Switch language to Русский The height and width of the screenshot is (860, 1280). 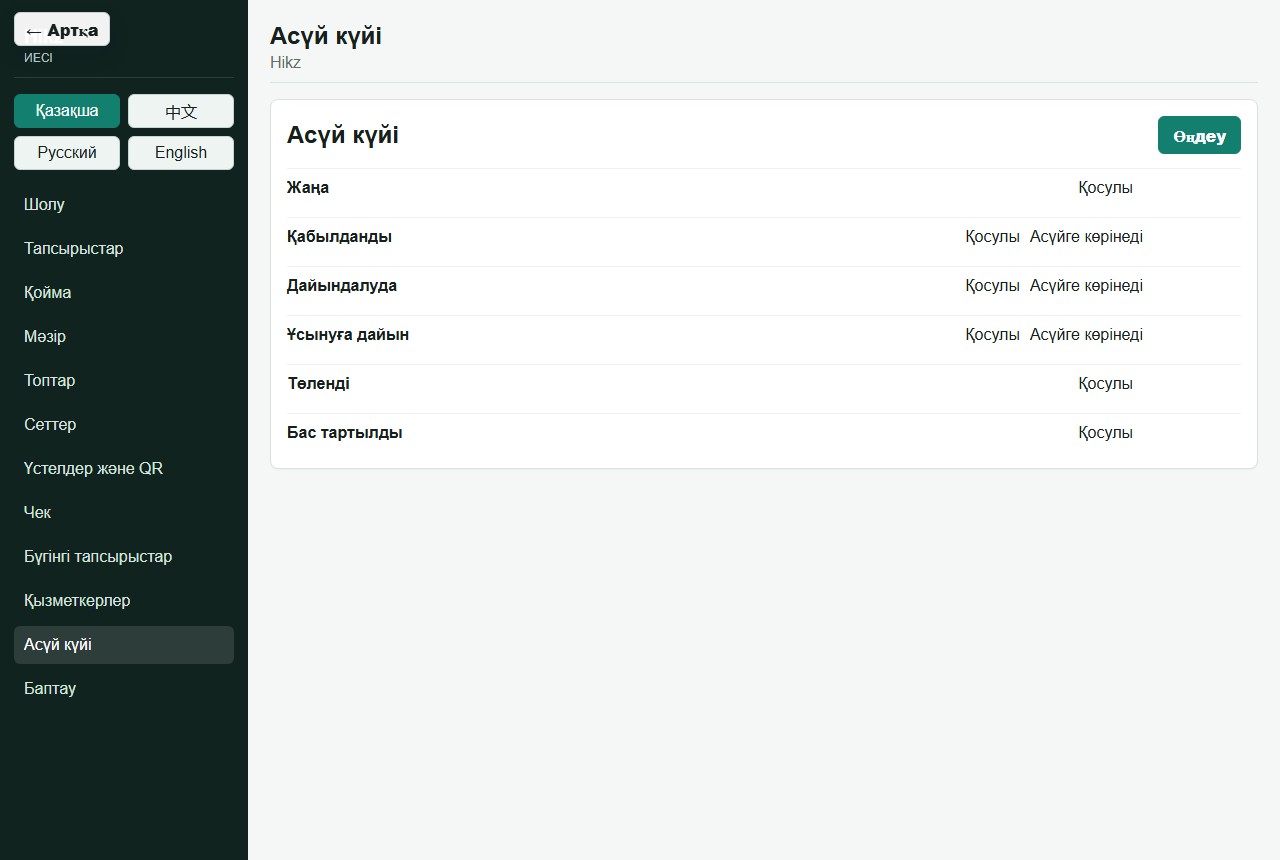pos(67,153)
